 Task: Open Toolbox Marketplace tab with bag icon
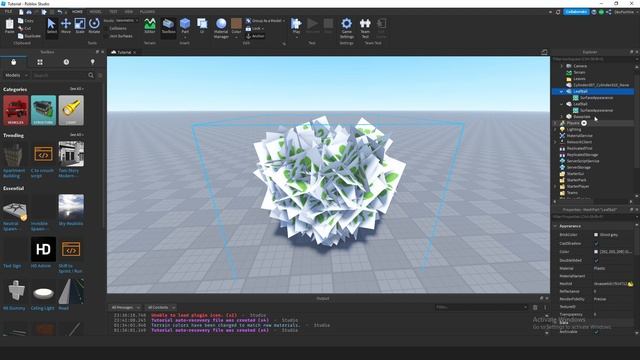click(13, 62)
